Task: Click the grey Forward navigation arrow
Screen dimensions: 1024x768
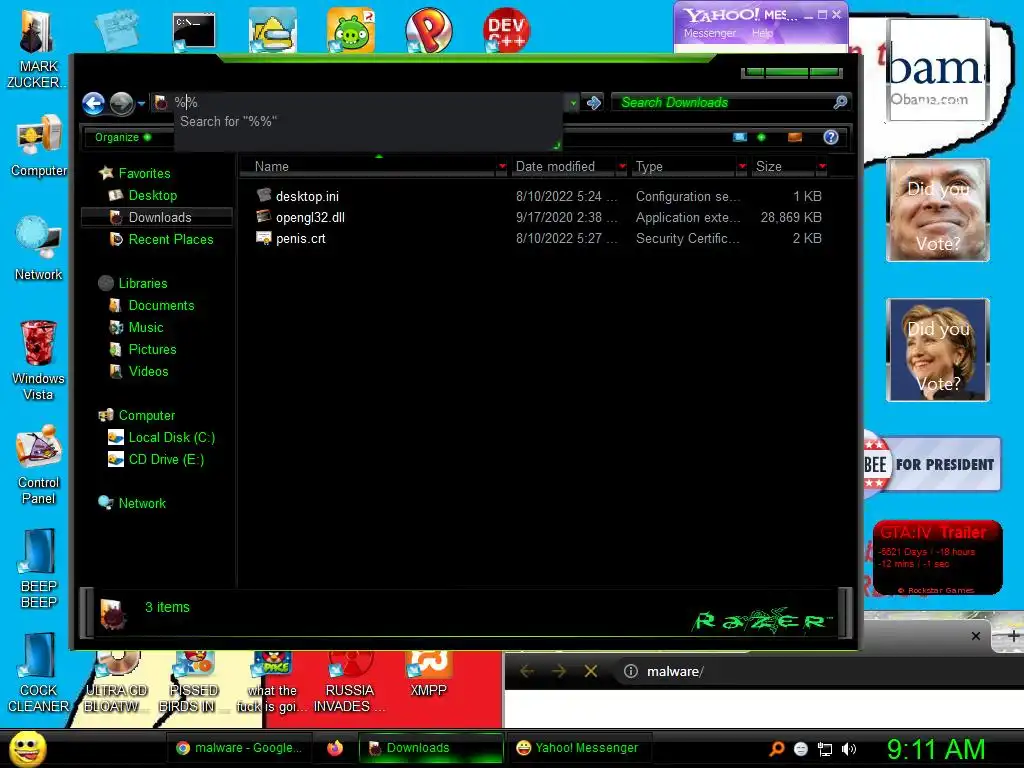Action: (121, 103)
